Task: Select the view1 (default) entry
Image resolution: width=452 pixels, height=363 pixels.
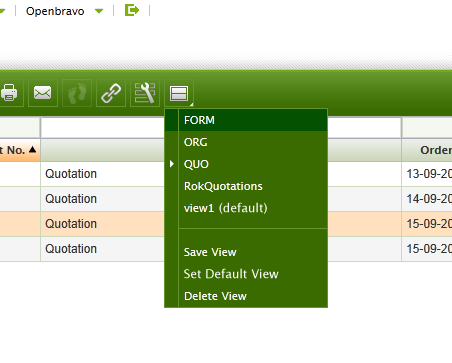Action: [246, 208]
